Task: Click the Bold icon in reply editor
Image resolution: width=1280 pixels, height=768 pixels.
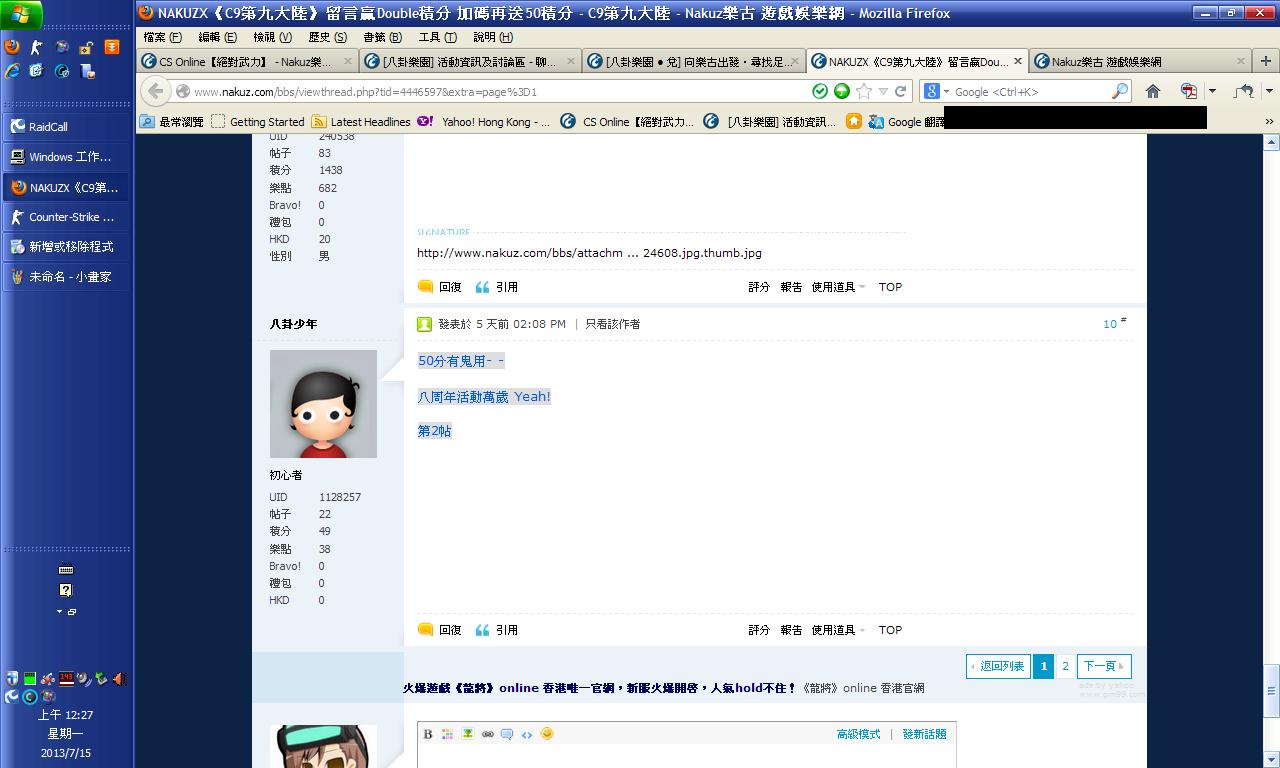Action: click(428, 734)
